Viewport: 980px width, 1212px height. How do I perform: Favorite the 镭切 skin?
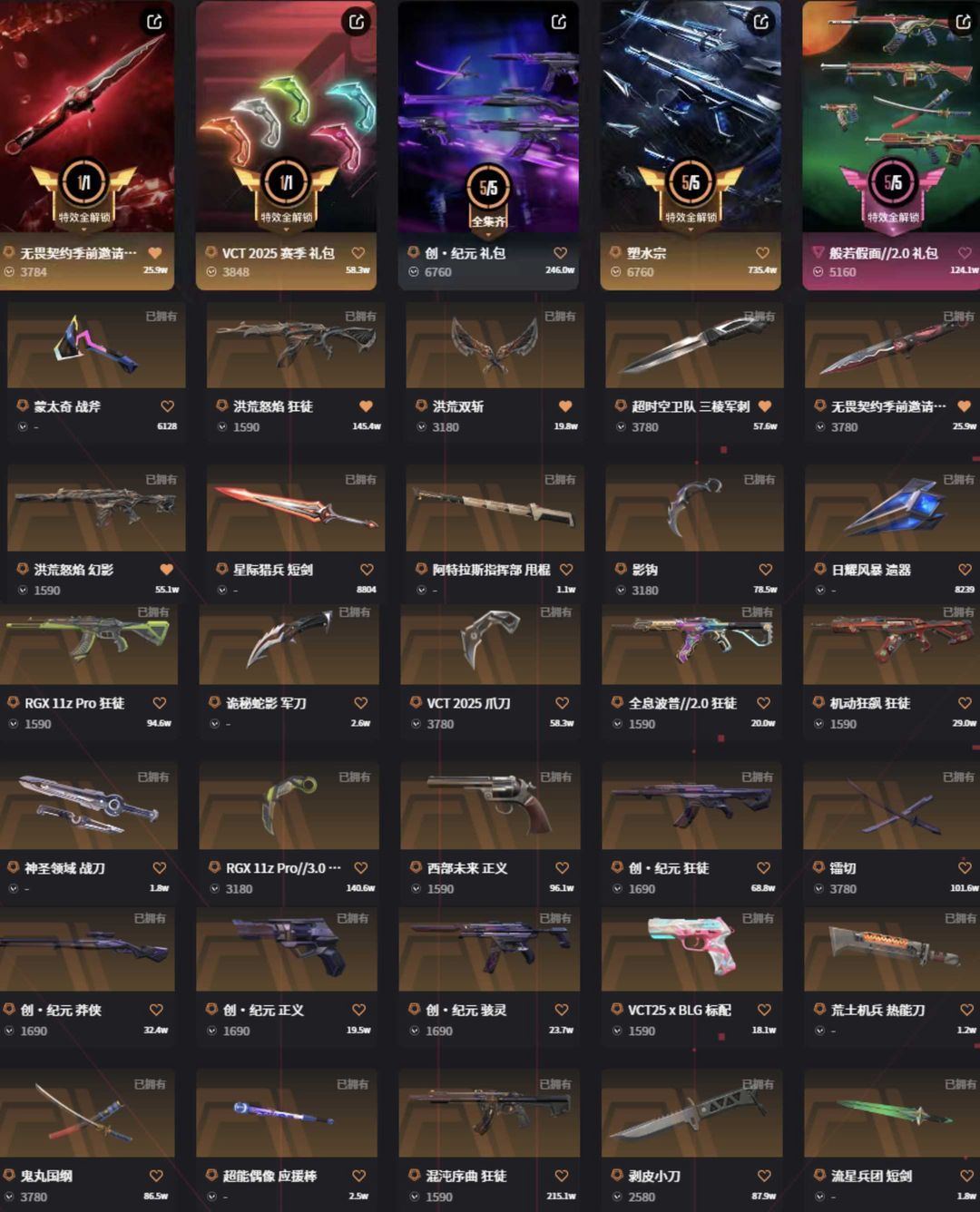coord(965,868)
